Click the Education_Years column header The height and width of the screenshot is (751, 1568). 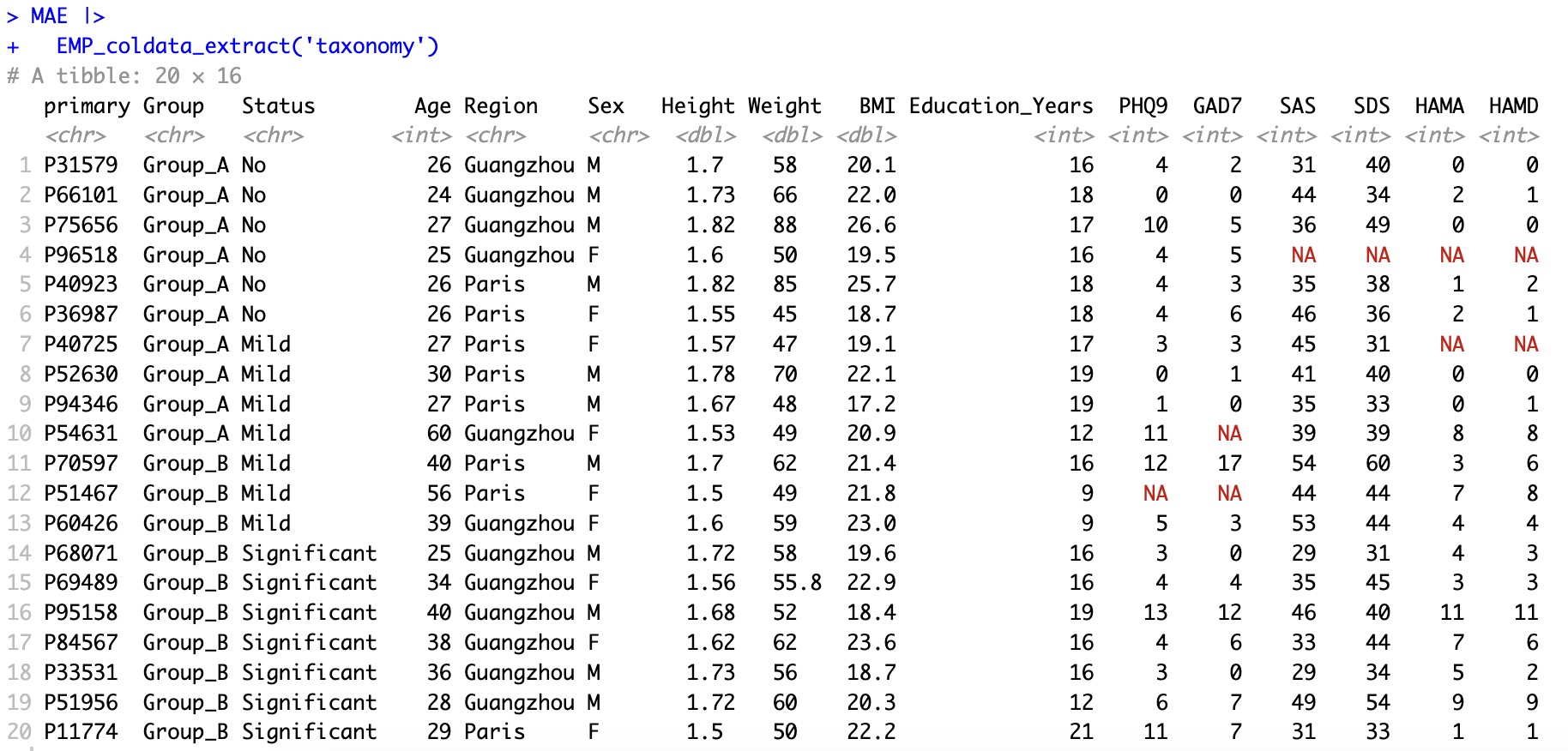(x=1000, y=106)
